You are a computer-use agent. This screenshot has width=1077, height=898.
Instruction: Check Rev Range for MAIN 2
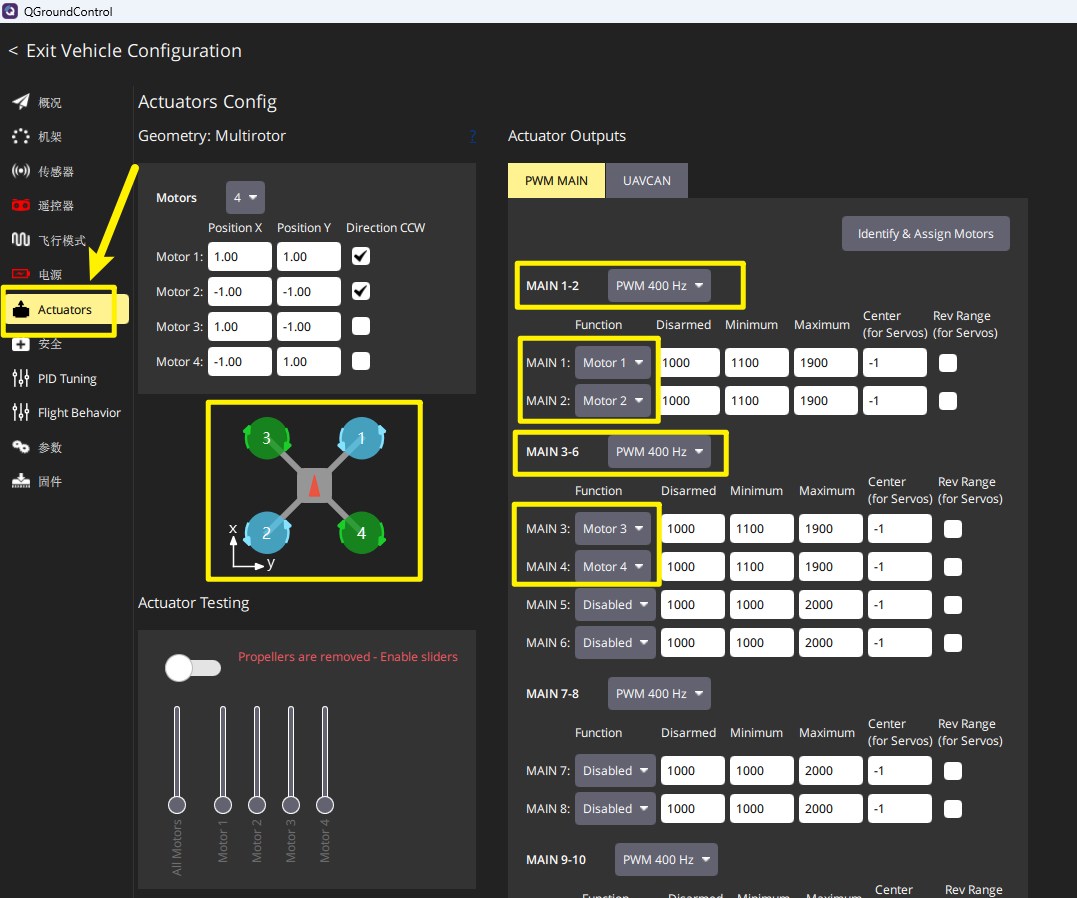[948, 401]
